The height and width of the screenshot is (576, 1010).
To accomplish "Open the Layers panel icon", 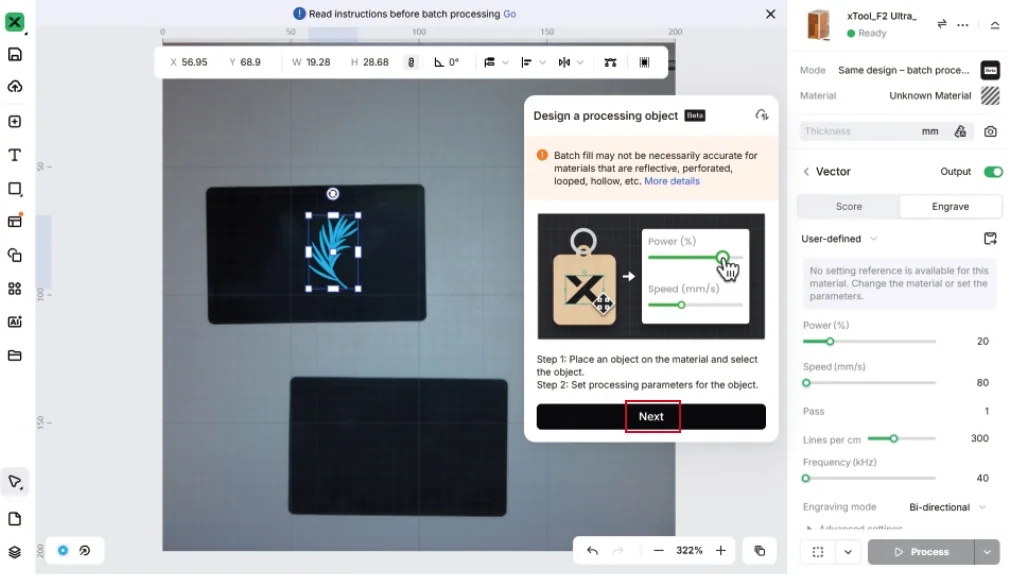I will click(x=14, y=552).
